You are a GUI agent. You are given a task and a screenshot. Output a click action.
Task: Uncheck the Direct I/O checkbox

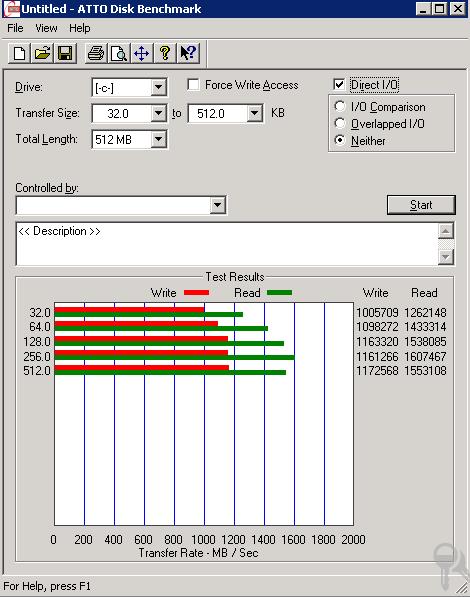click(x=339, y=85)
